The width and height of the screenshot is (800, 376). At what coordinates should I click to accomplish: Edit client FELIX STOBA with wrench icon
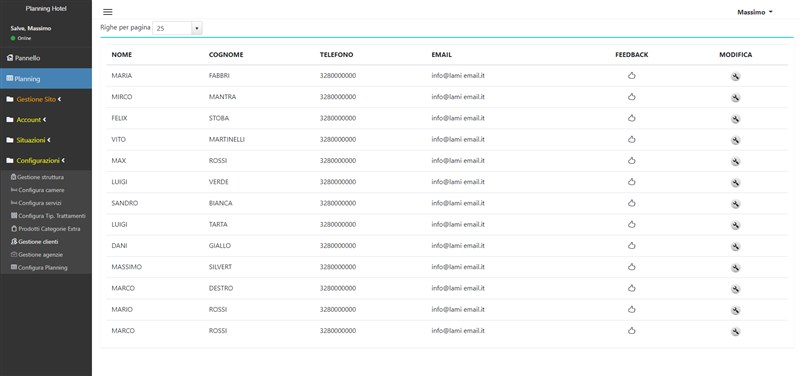(x=735, y=119)
